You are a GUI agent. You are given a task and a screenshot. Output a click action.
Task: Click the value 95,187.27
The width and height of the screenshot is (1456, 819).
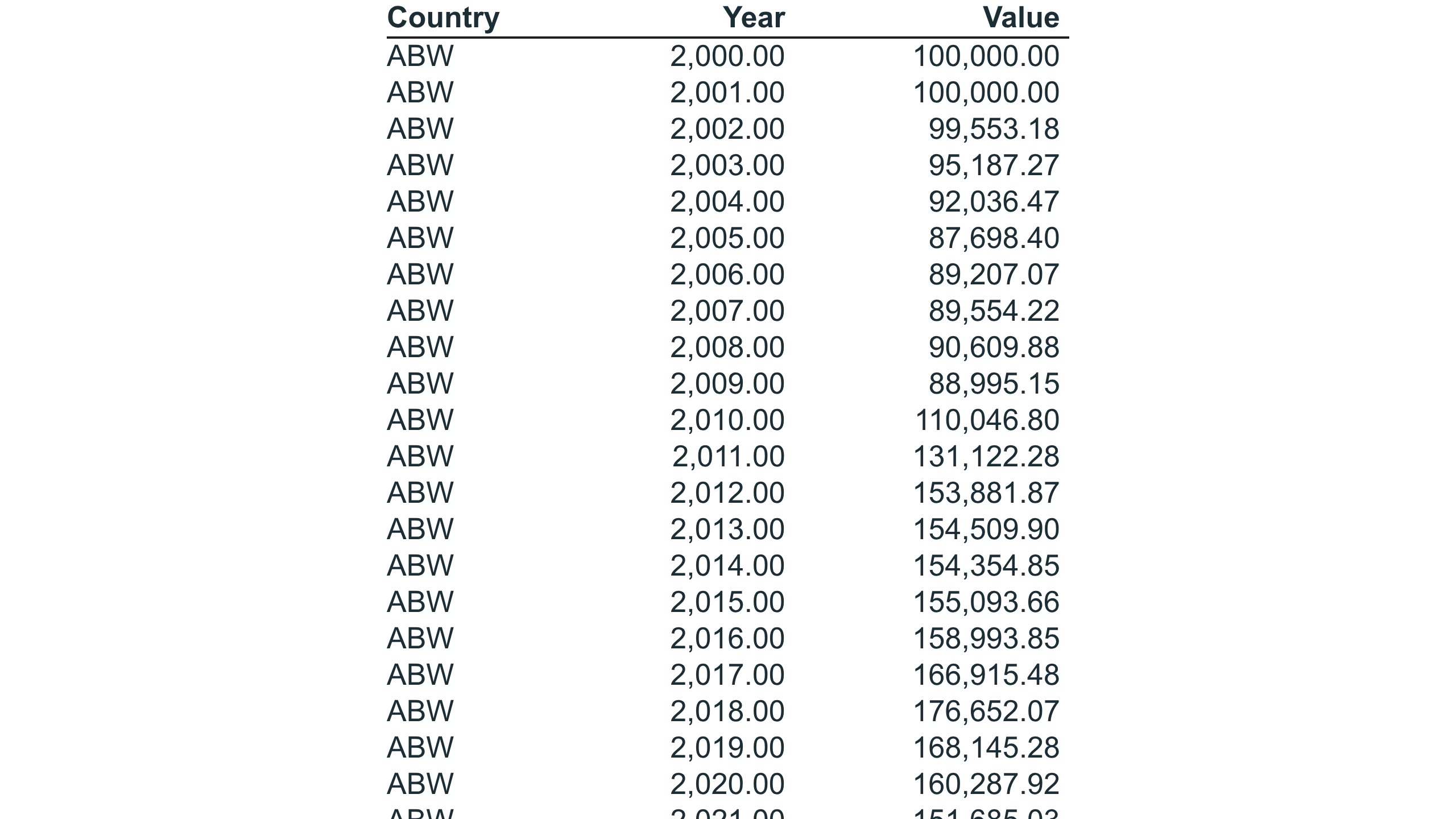pyautogui.click(x=994, y=166)
